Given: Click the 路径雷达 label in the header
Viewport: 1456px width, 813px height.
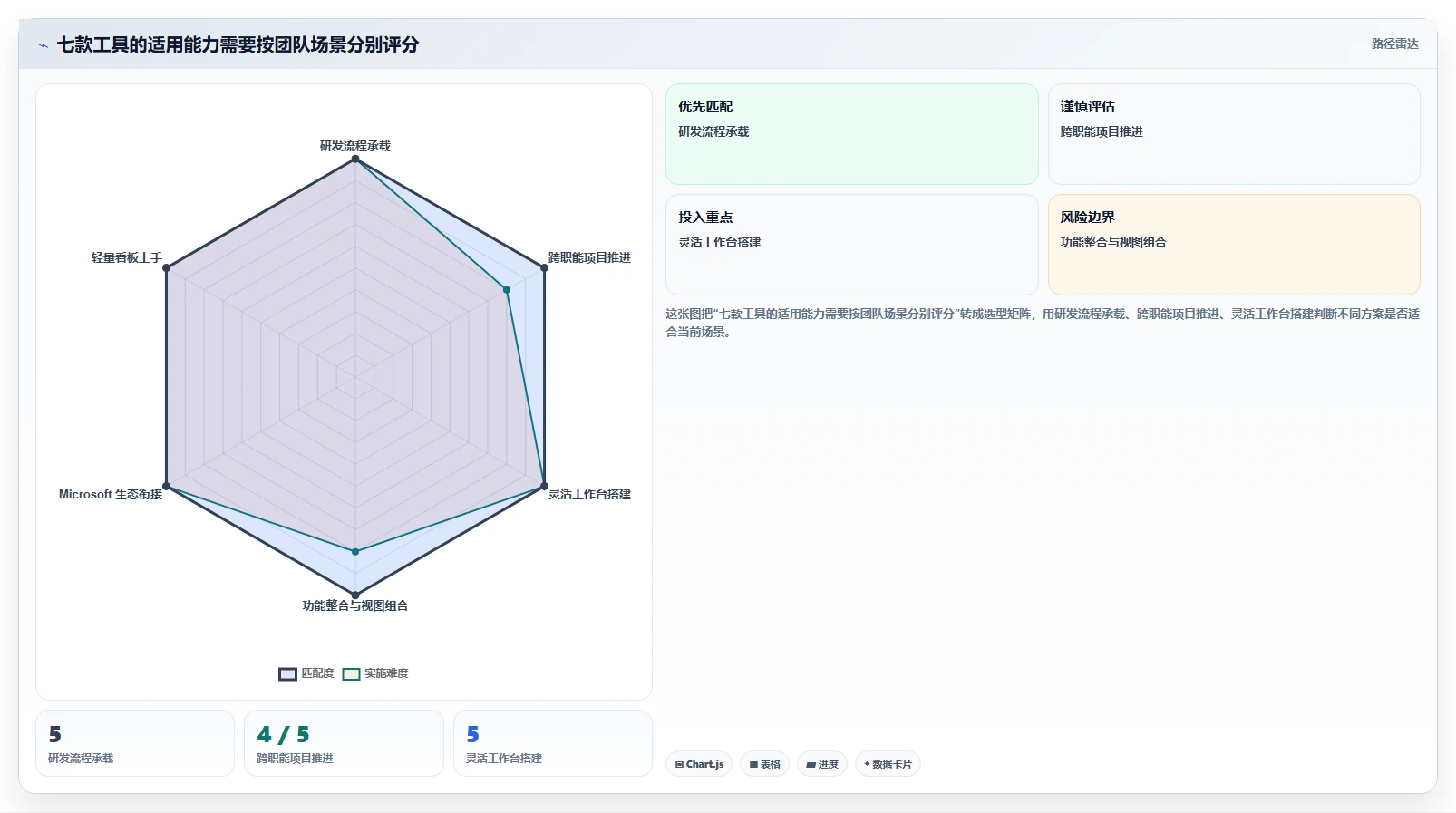Looking at the screenshot, I should coord(1394,44).
